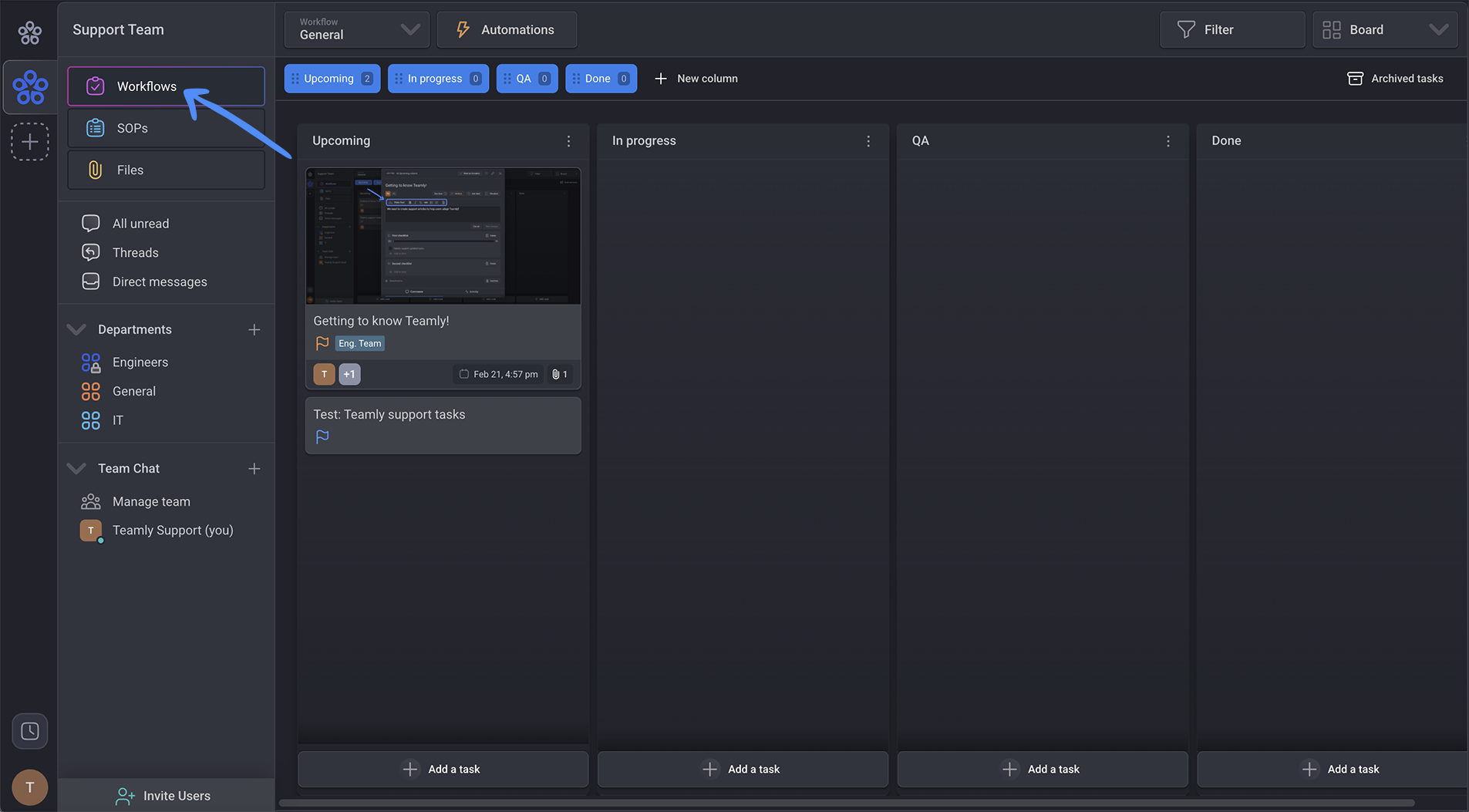Select the QA column chip
This screenshot has height=812, width=1469.
(x=527, y=79)
